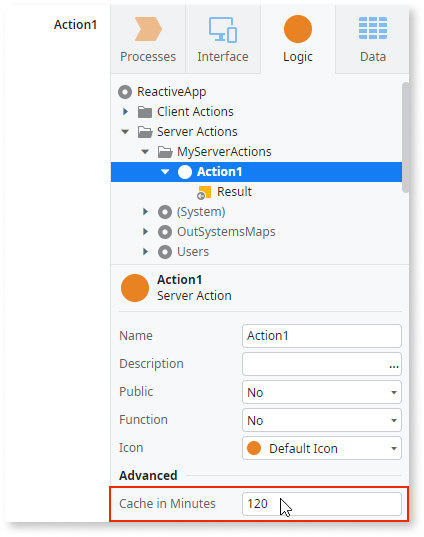
Task: Click the Description input field
Action: [x=322, y=364]
